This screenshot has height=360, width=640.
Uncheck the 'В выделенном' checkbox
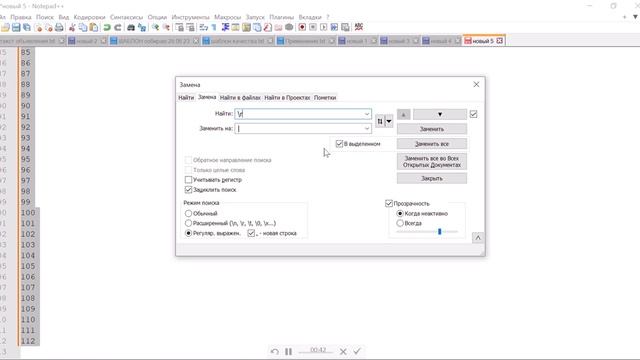tap(339, 144)
